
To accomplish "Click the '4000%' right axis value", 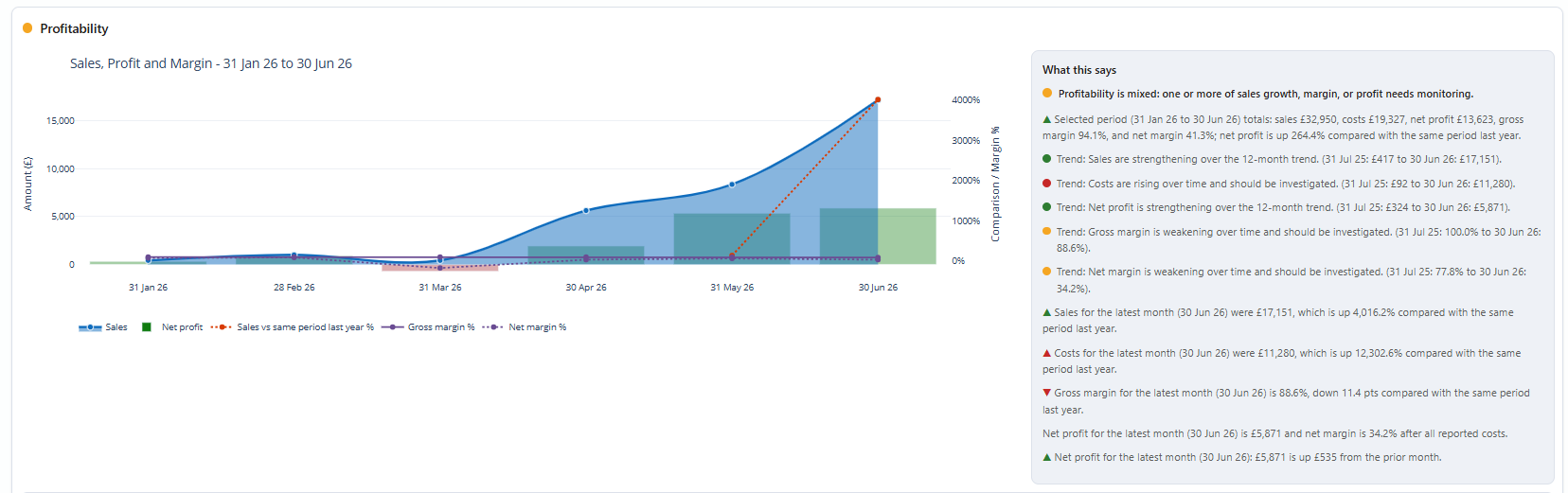I will [x=966, y=99].
